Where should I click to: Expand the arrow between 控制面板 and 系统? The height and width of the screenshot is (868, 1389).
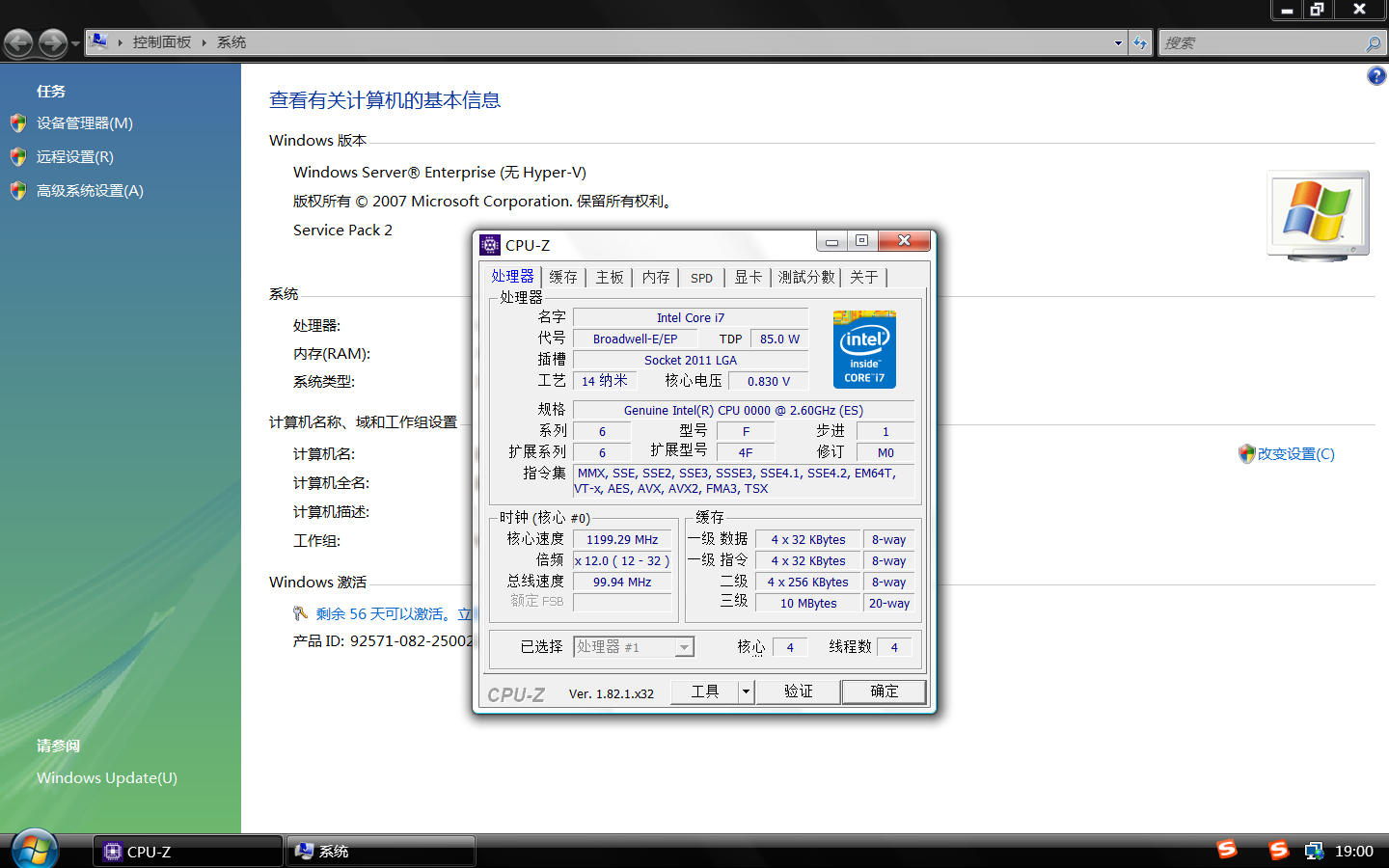coord(204,42)
